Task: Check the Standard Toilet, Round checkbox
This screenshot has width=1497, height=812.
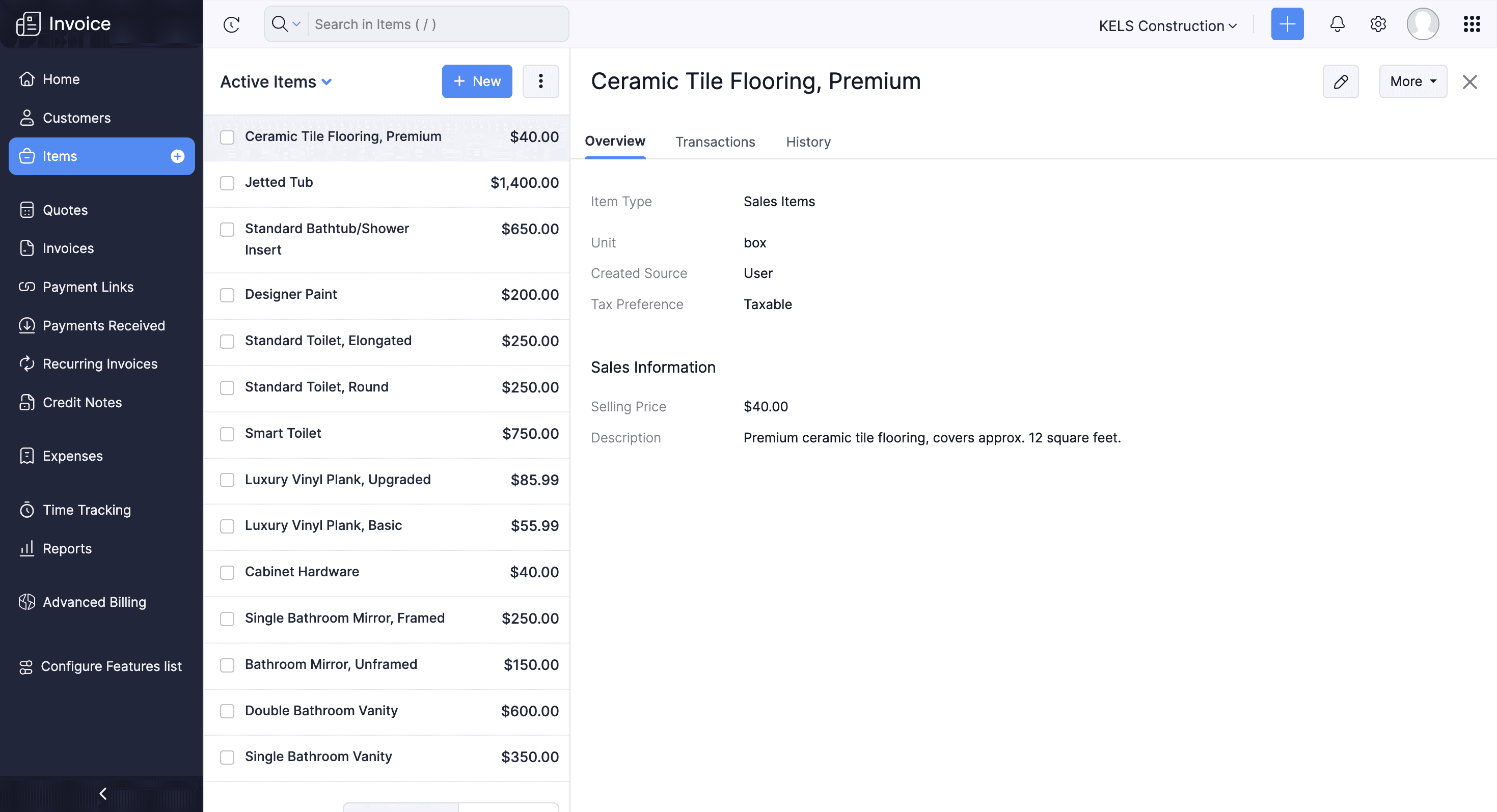Action: [x=227, y=387]
